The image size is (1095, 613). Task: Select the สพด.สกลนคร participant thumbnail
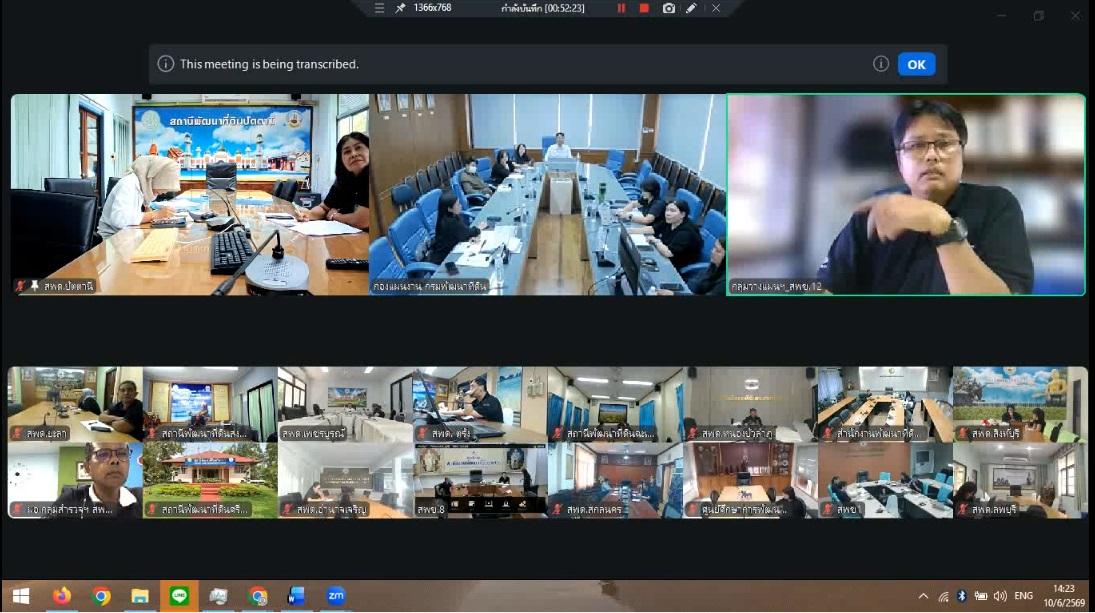pyautogui.click(x=615, y=480)
